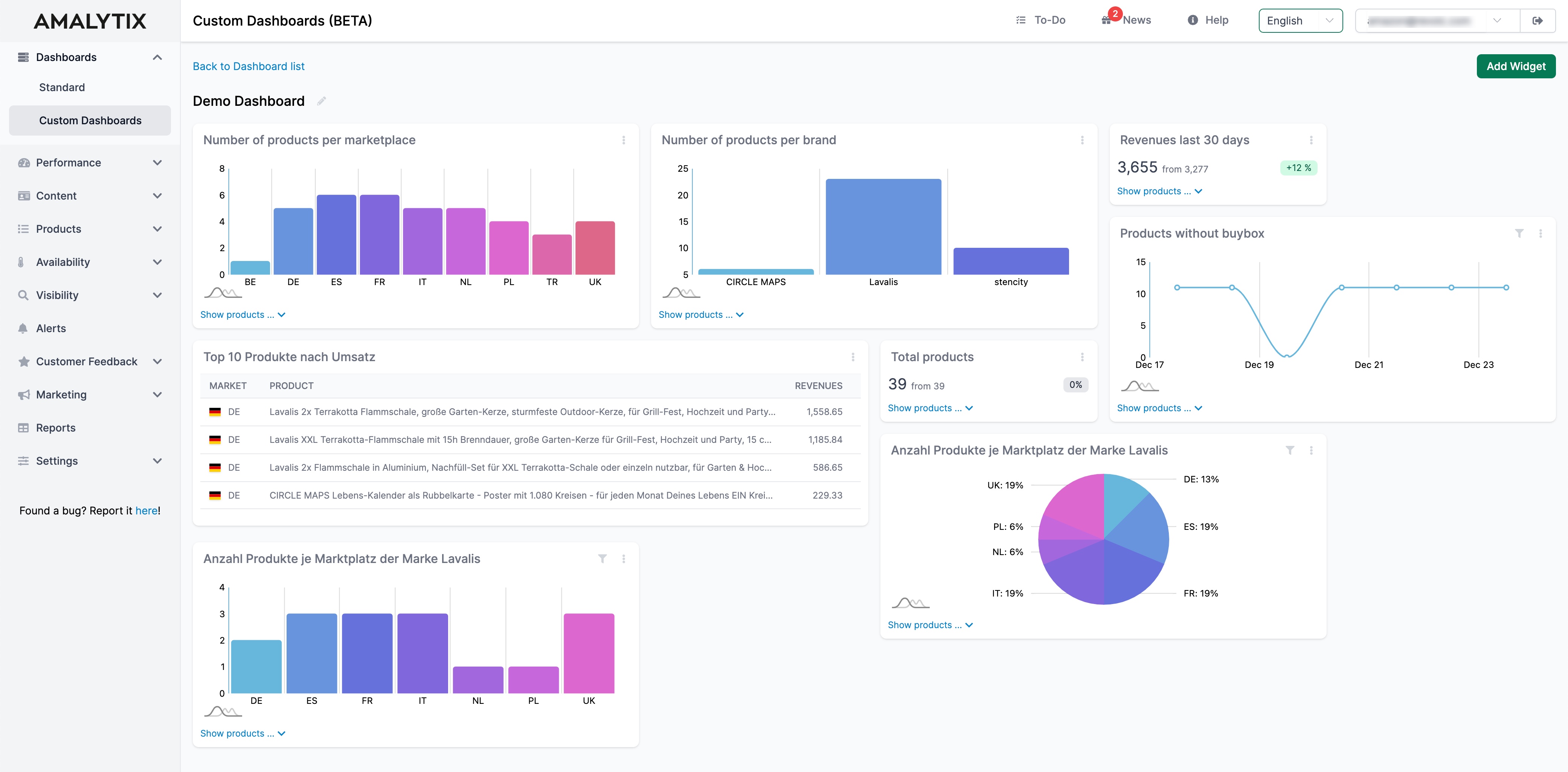Click the To-Do checklist icon
The image size is (1568, 772).
(x=1021, y=20)
